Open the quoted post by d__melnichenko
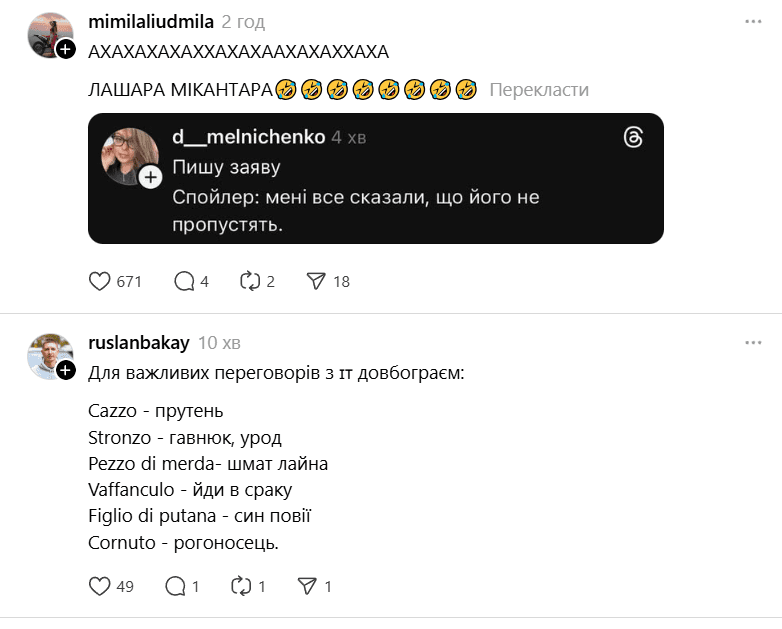 tap(400, 198)
